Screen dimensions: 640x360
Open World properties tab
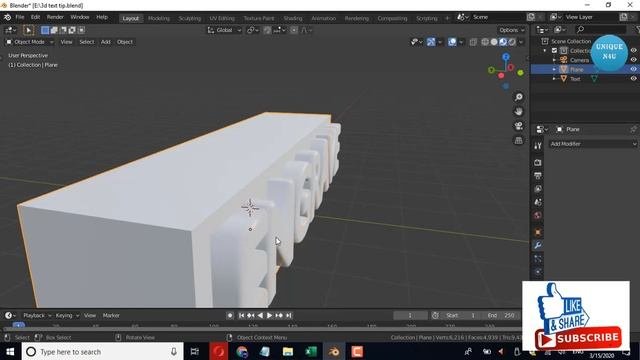(538, 216)
